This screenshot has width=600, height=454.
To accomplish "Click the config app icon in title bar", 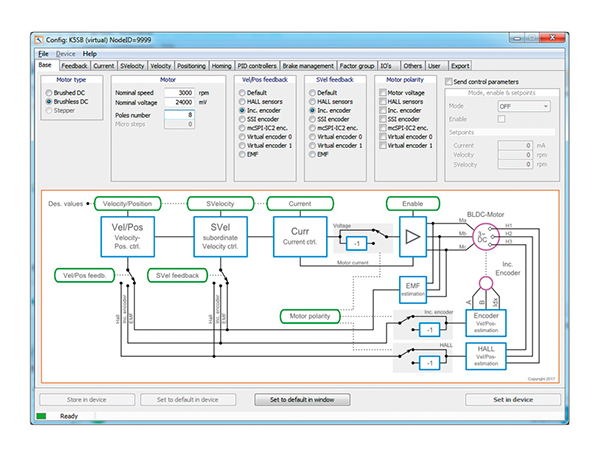I will (x=39, y=40).
